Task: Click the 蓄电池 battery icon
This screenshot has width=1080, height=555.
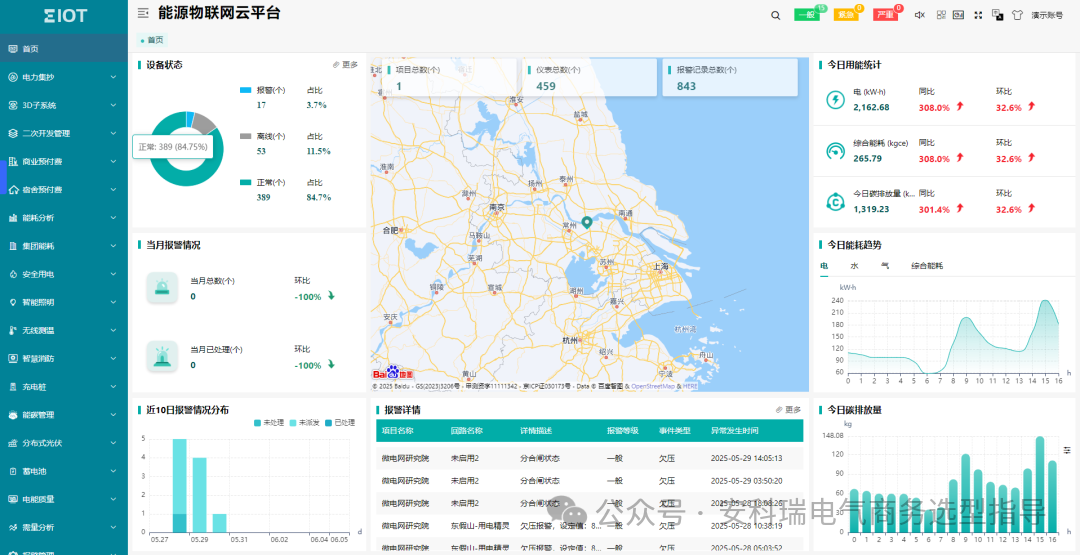Action: click(12, 471)
